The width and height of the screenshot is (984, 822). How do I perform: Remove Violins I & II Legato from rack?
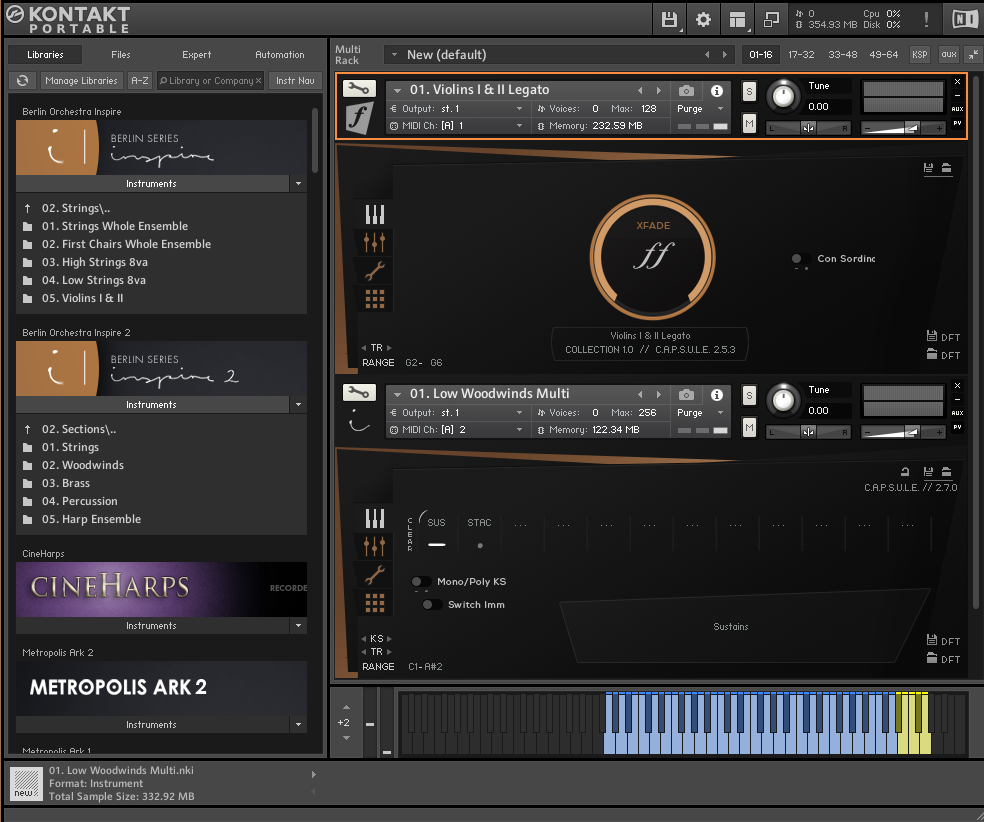coord(957,82)
